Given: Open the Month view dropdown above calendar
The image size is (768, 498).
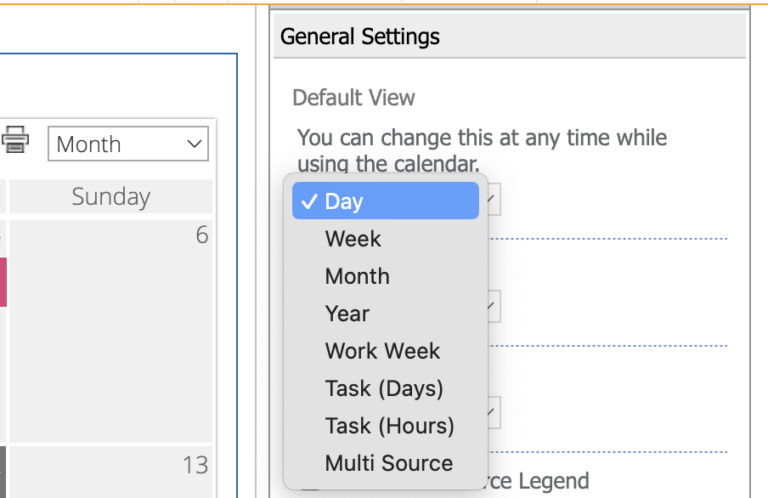Looking at the screenshot, I should [x=128, y=144].
